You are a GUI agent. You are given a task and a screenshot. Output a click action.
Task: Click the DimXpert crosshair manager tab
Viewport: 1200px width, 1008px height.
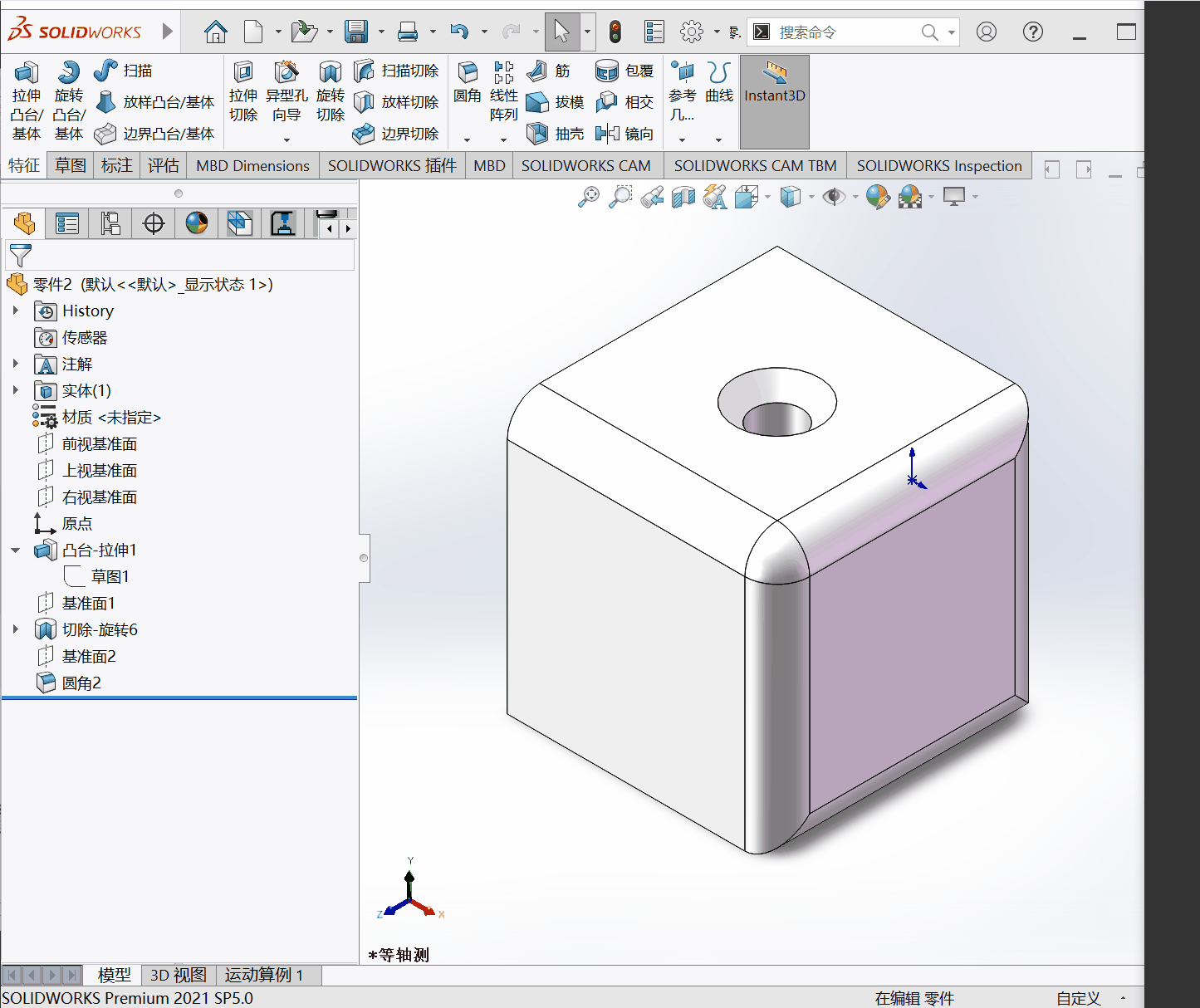click(154, 223)
